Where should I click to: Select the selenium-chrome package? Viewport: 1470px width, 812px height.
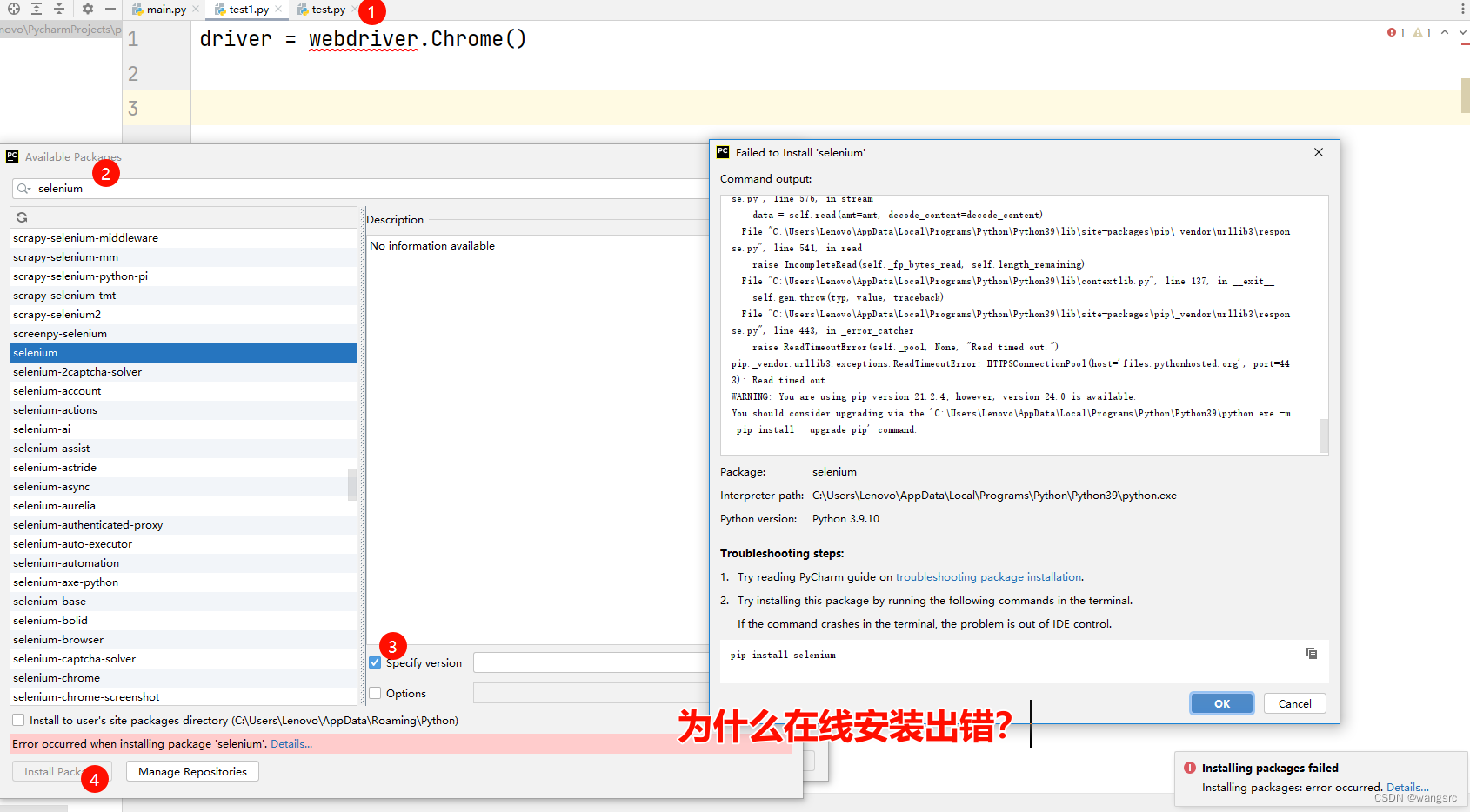tap(184, 677)
